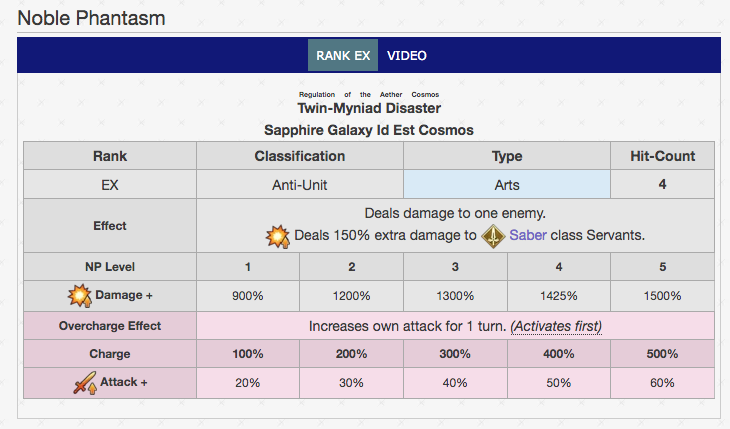Image resolution: width=730 pixels, height=429 pixels.
Task: Click the Saber class icon
Action: [492, 237]
